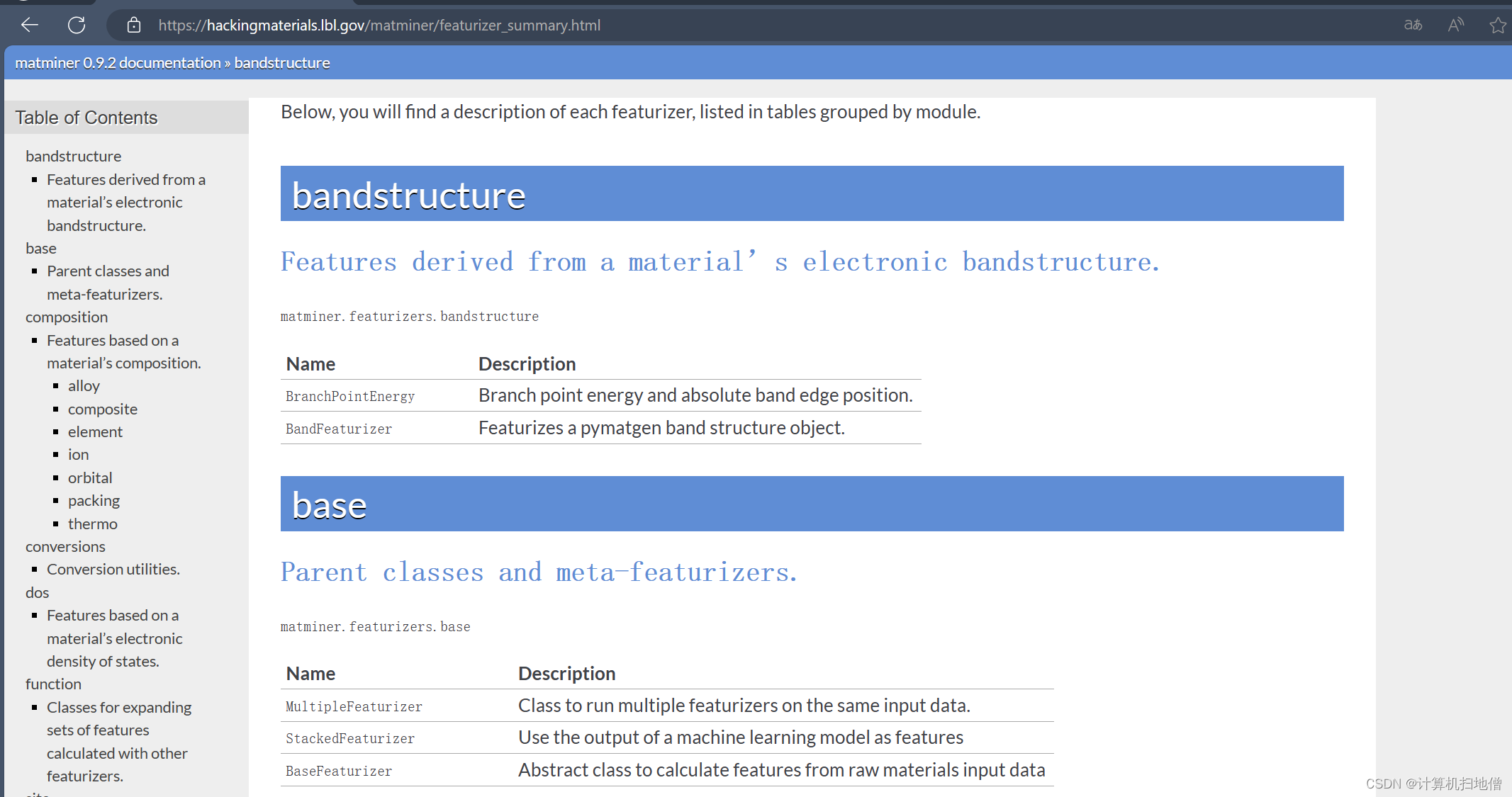Click the read aloud icon
This screenshot has height=797, width=1512.
tap(1455, 26)
